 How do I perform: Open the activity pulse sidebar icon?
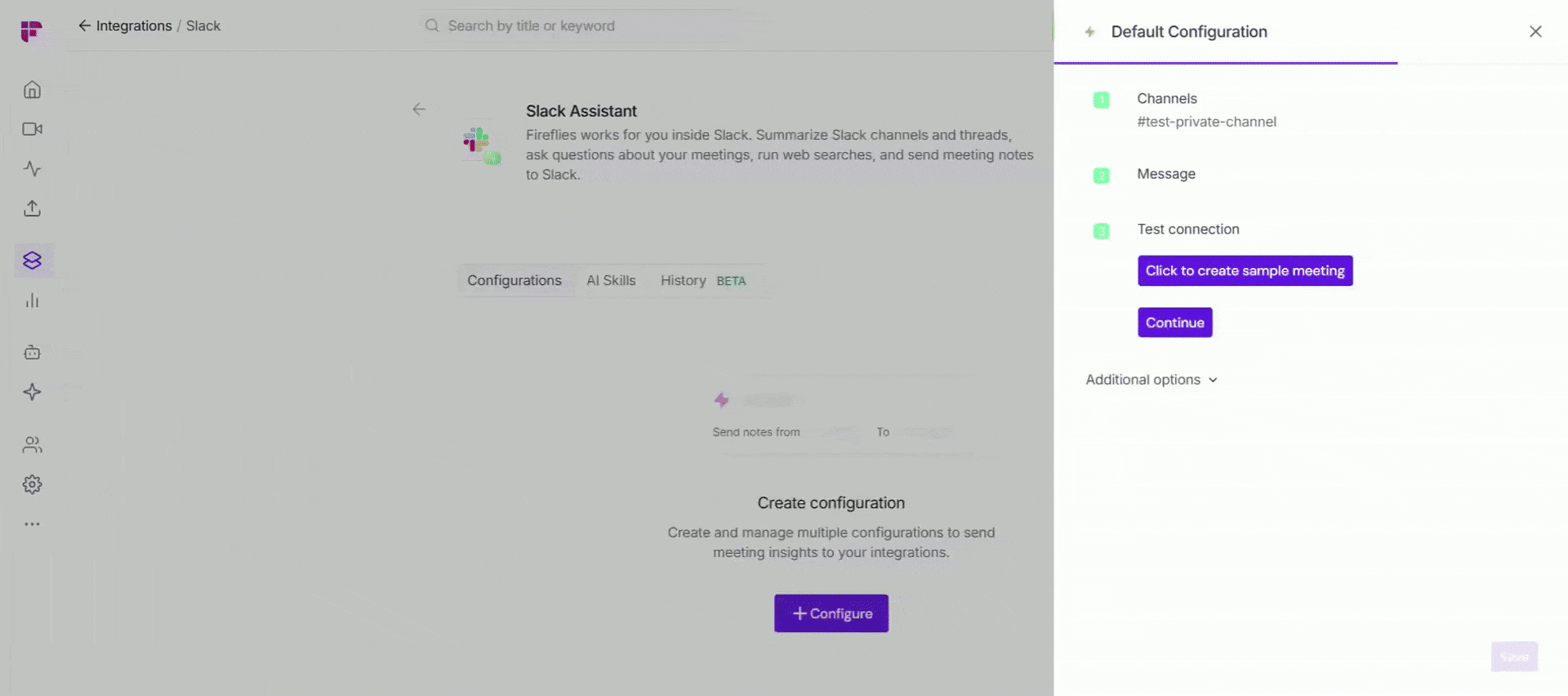(32, 168)
